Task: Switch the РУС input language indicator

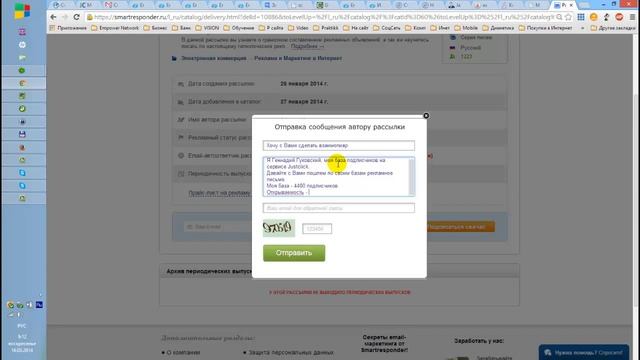Action: pyautogui.click(x=22, y=326)
